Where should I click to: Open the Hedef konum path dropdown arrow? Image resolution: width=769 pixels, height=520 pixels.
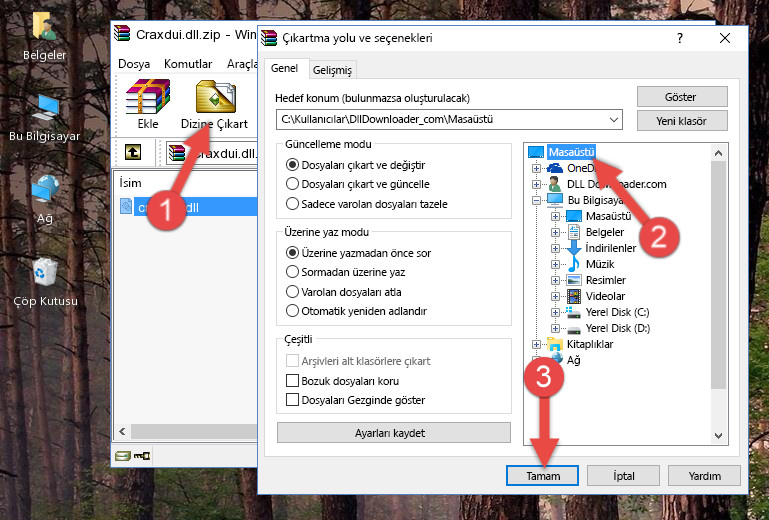(x=614, y=120)
